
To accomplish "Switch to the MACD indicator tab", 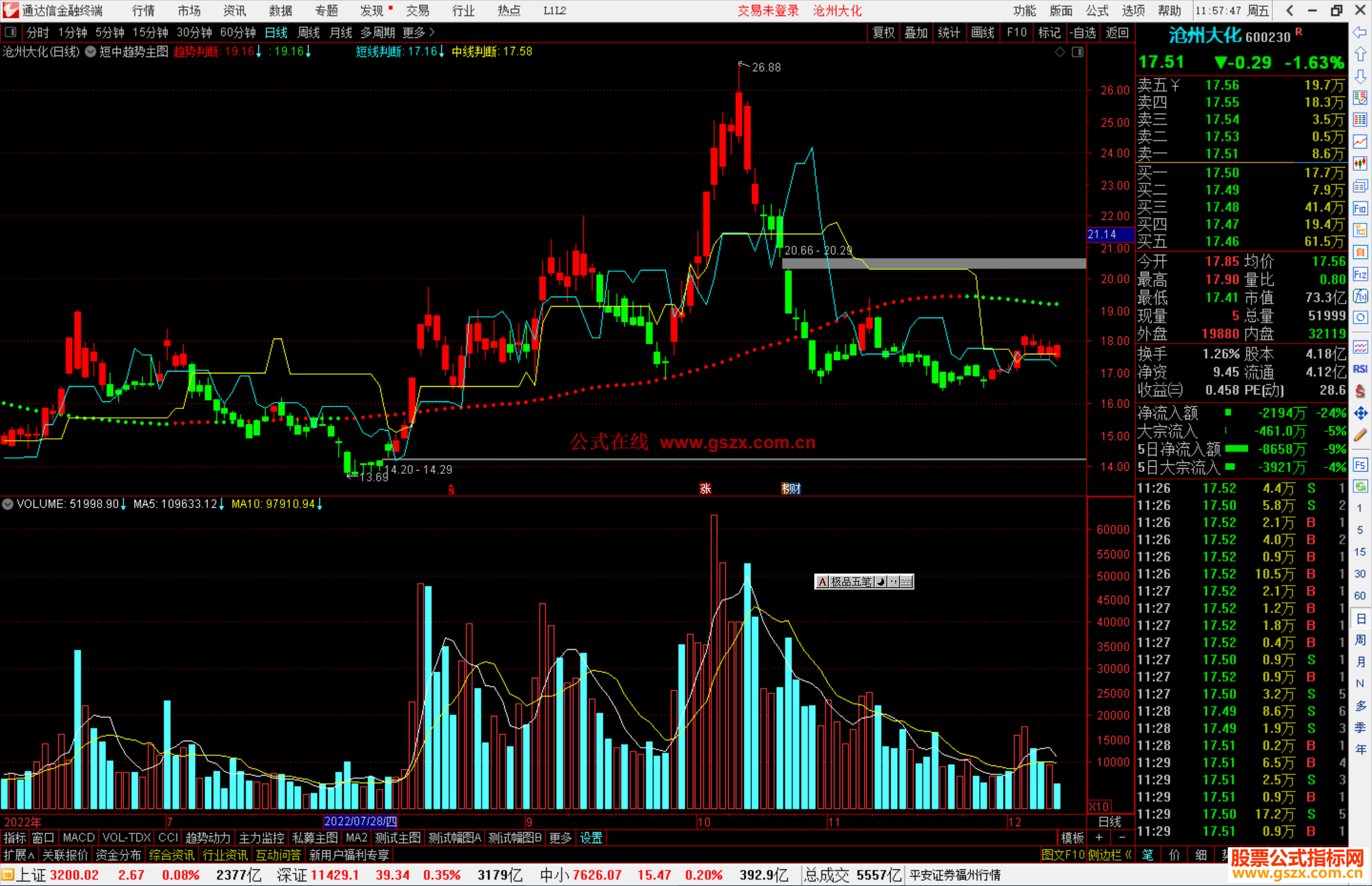I will (79, 838).
